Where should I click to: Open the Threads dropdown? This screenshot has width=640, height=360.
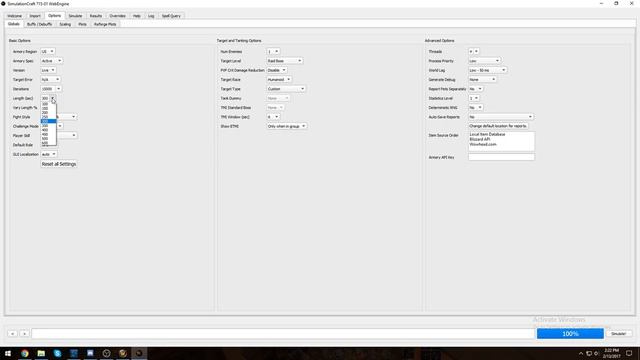click(474, 51)
